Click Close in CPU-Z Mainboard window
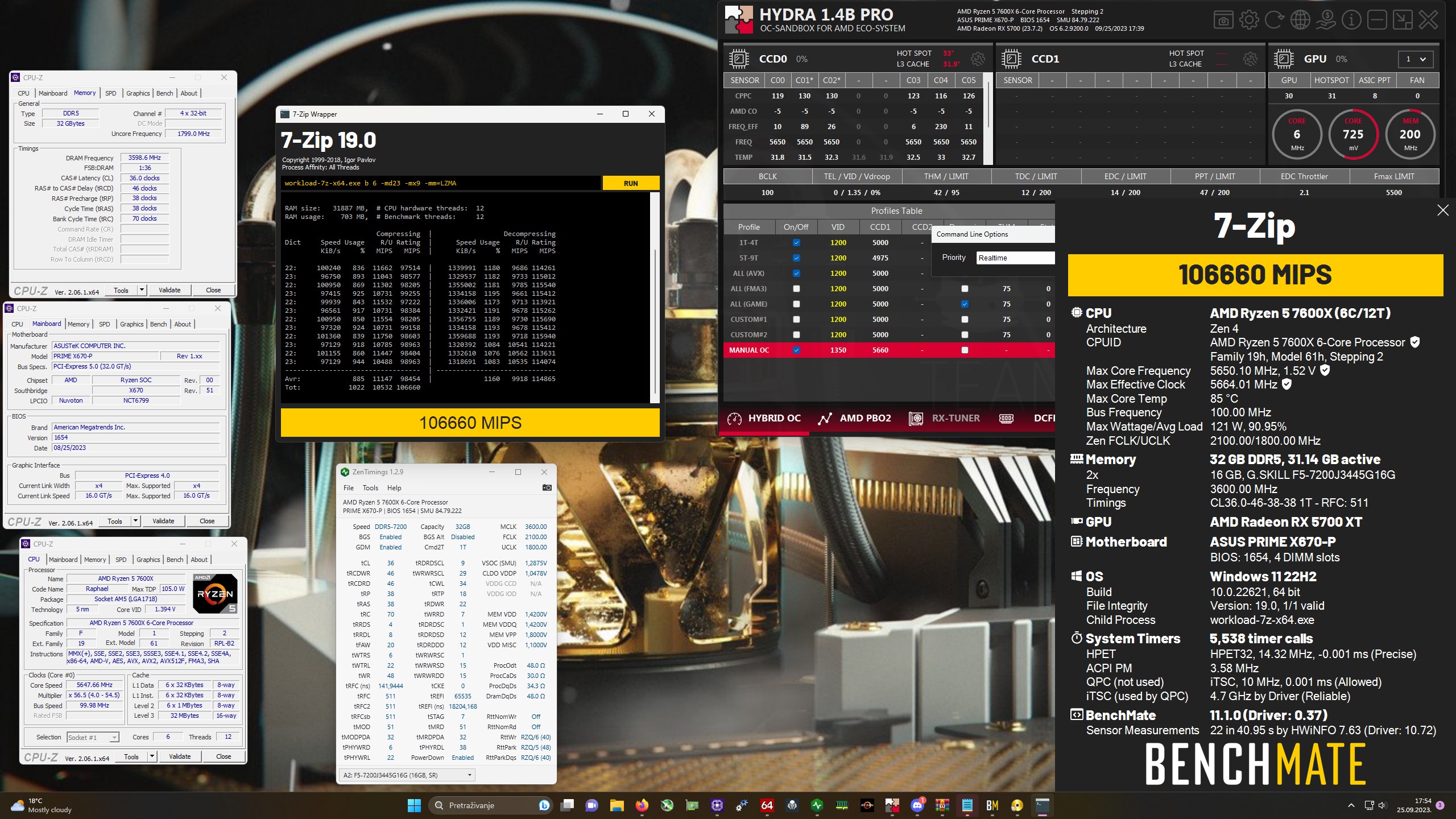The width and height of the screenshot is (1456, 819). pyautogui.click(x=207, y=521)
